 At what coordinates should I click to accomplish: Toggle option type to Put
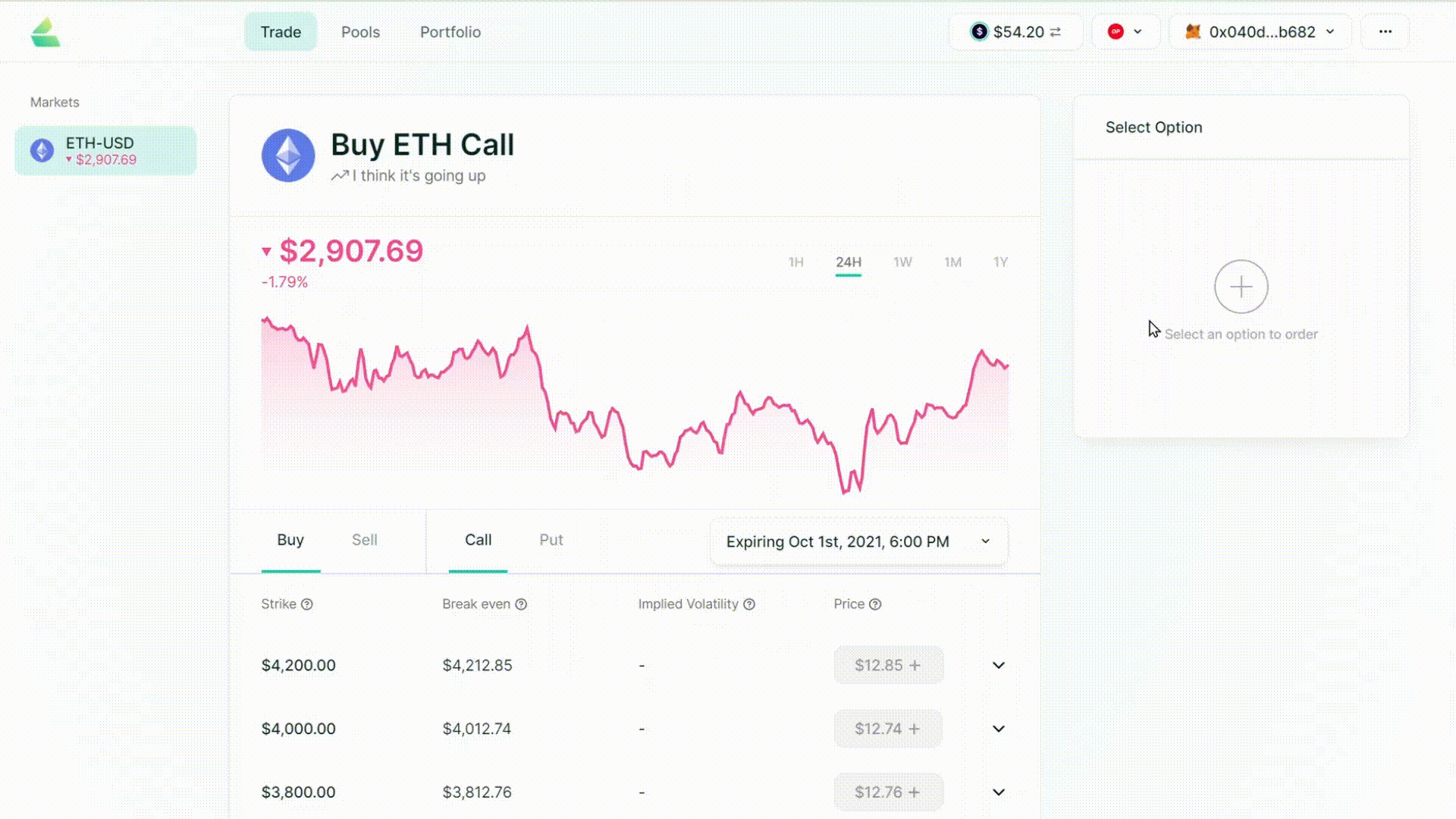(x=551, y=540)
